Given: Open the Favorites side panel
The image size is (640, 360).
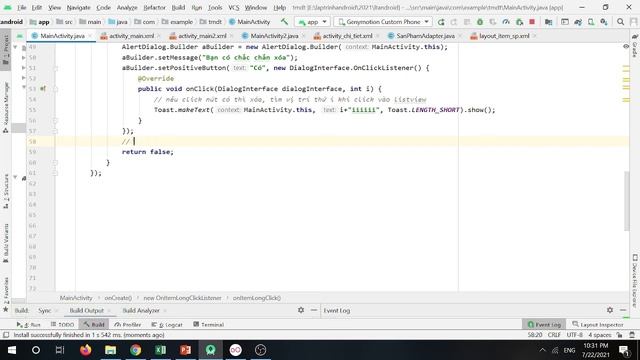Looking at the screenshot, I should click(6, 295).
